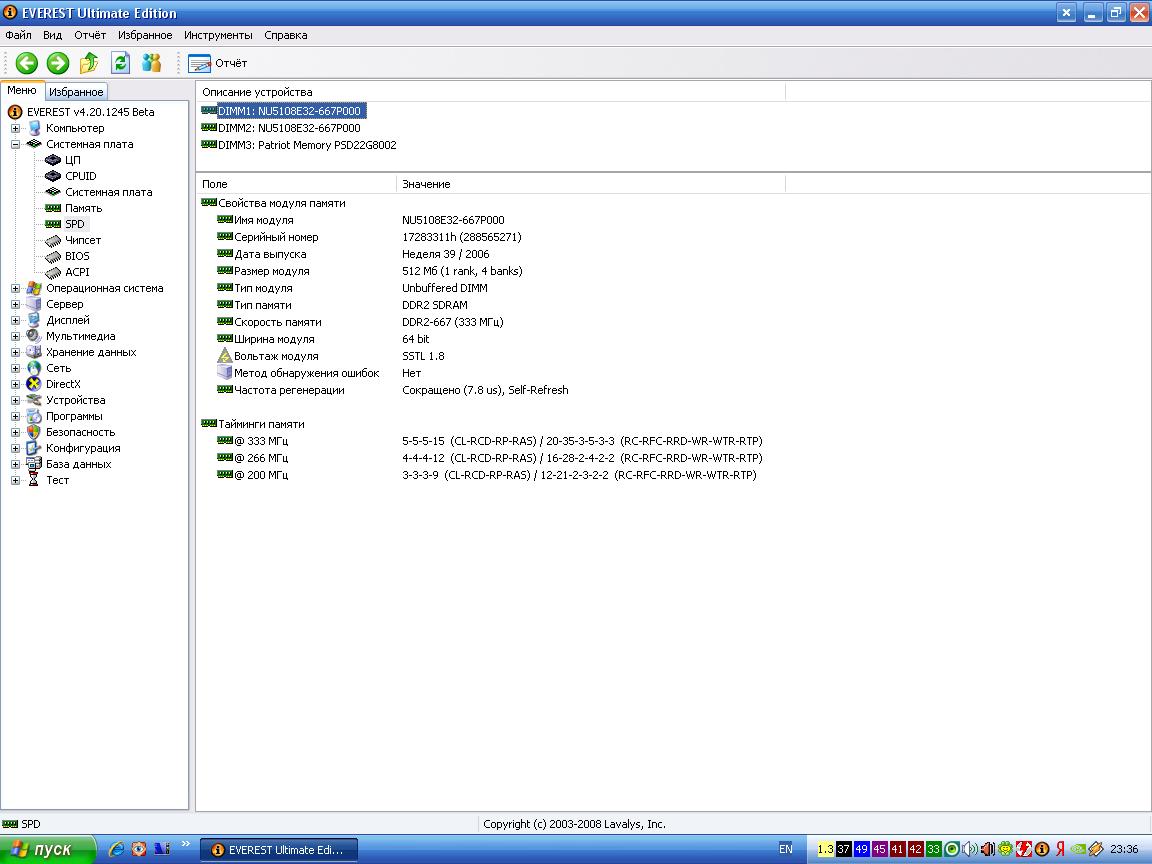The width and height of the screenshot is (1152, 864).
Task: Click the База данных tree icon
Action: 34,464
